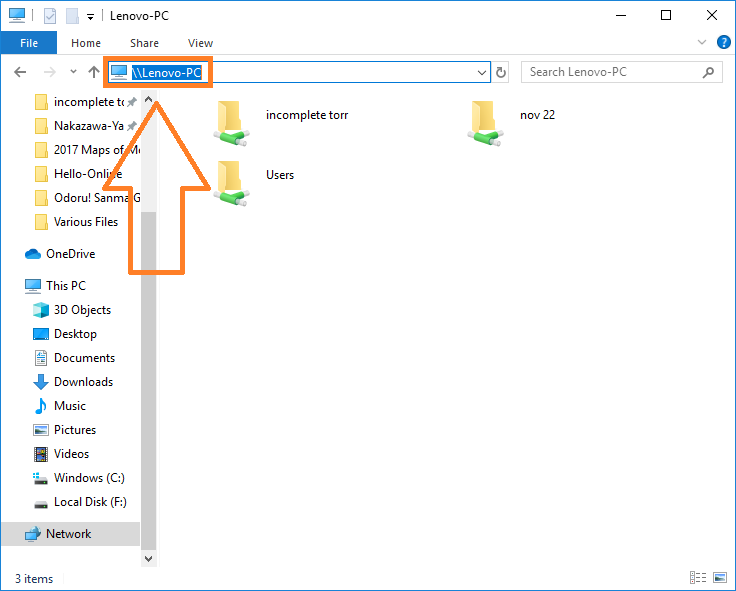This screenshot has height=591, width=736.
Task: Select the nov 22 shared folder icon
Action: (x=485, y=123)
